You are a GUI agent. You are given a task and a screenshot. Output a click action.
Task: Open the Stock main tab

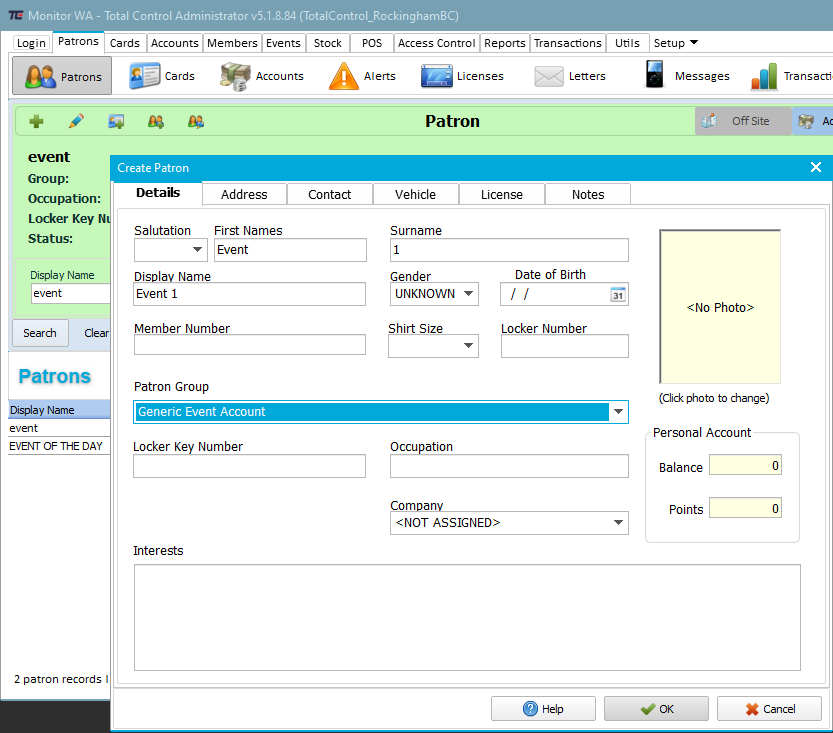tap(327, 43)
